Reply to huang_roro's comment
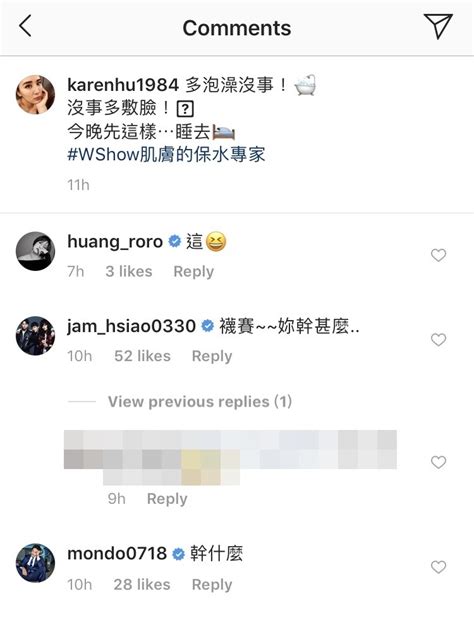Screen dimensions: 474x620 pos(194,272)
